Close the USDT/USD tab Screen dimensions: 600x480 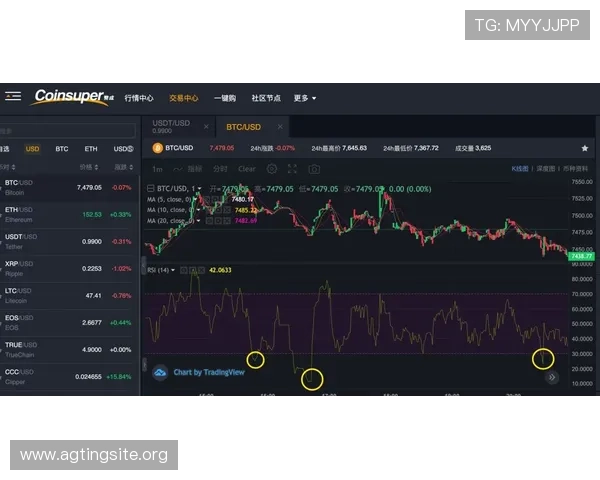pyautogui.click(x=206, y=126)
